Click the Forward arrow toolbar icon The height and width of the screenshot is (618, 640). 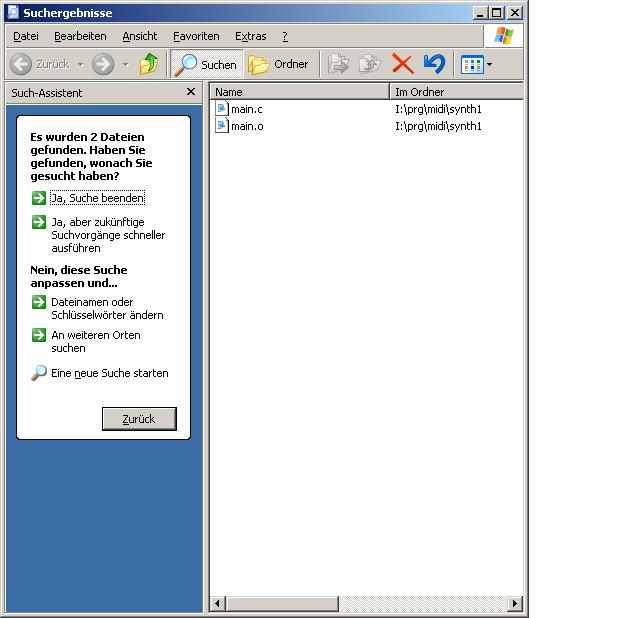tap(103, 64)
